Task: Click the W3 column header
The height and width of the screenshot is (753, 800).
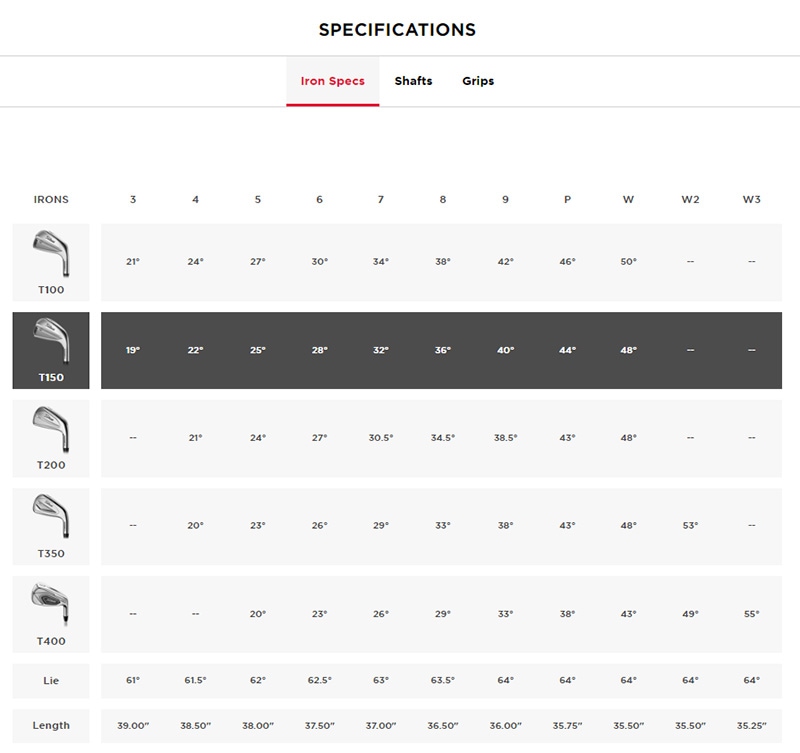Action: [751, 200]
